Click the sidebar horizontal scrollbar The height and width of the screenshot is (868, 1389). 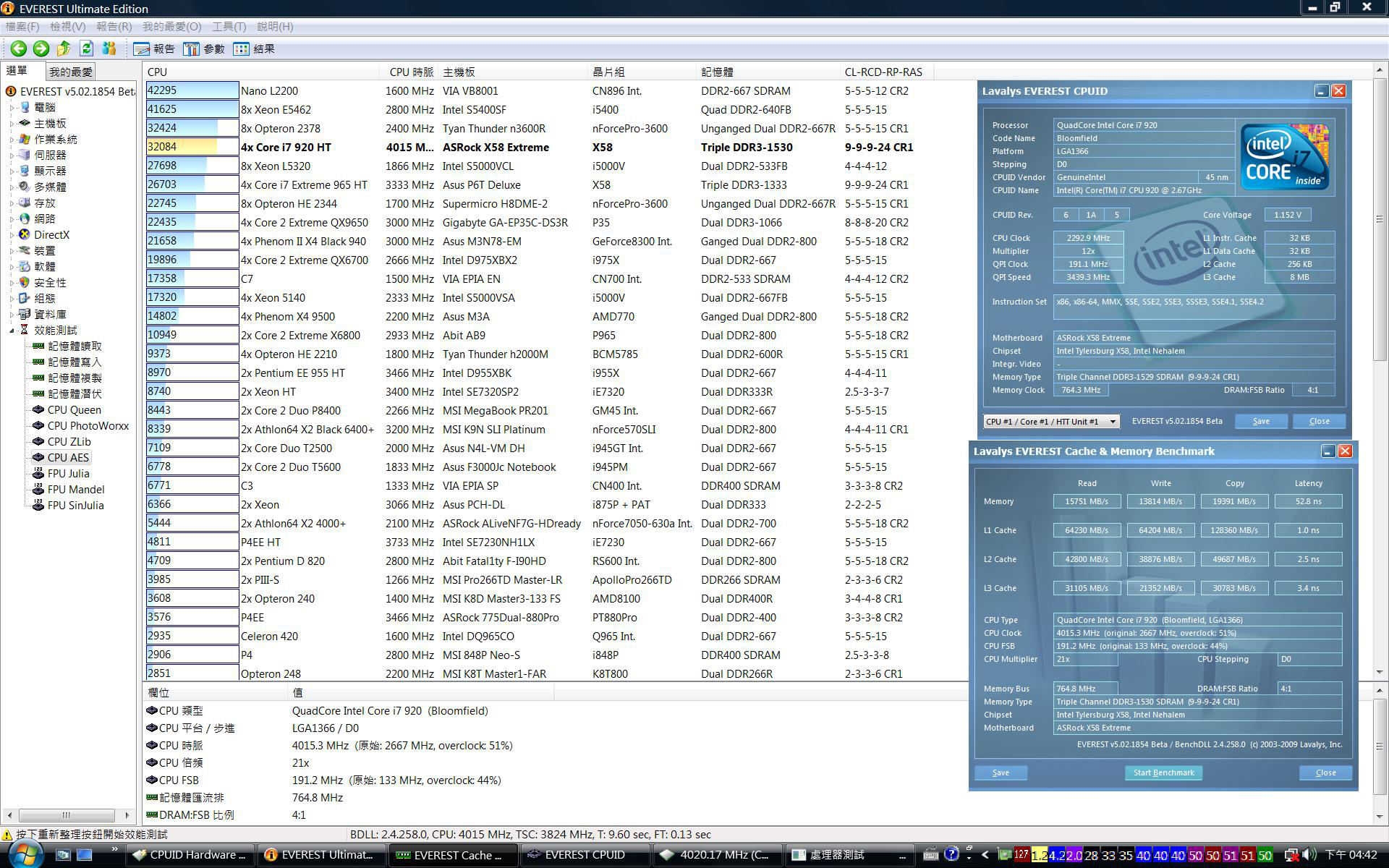click(x=67, y=814)
